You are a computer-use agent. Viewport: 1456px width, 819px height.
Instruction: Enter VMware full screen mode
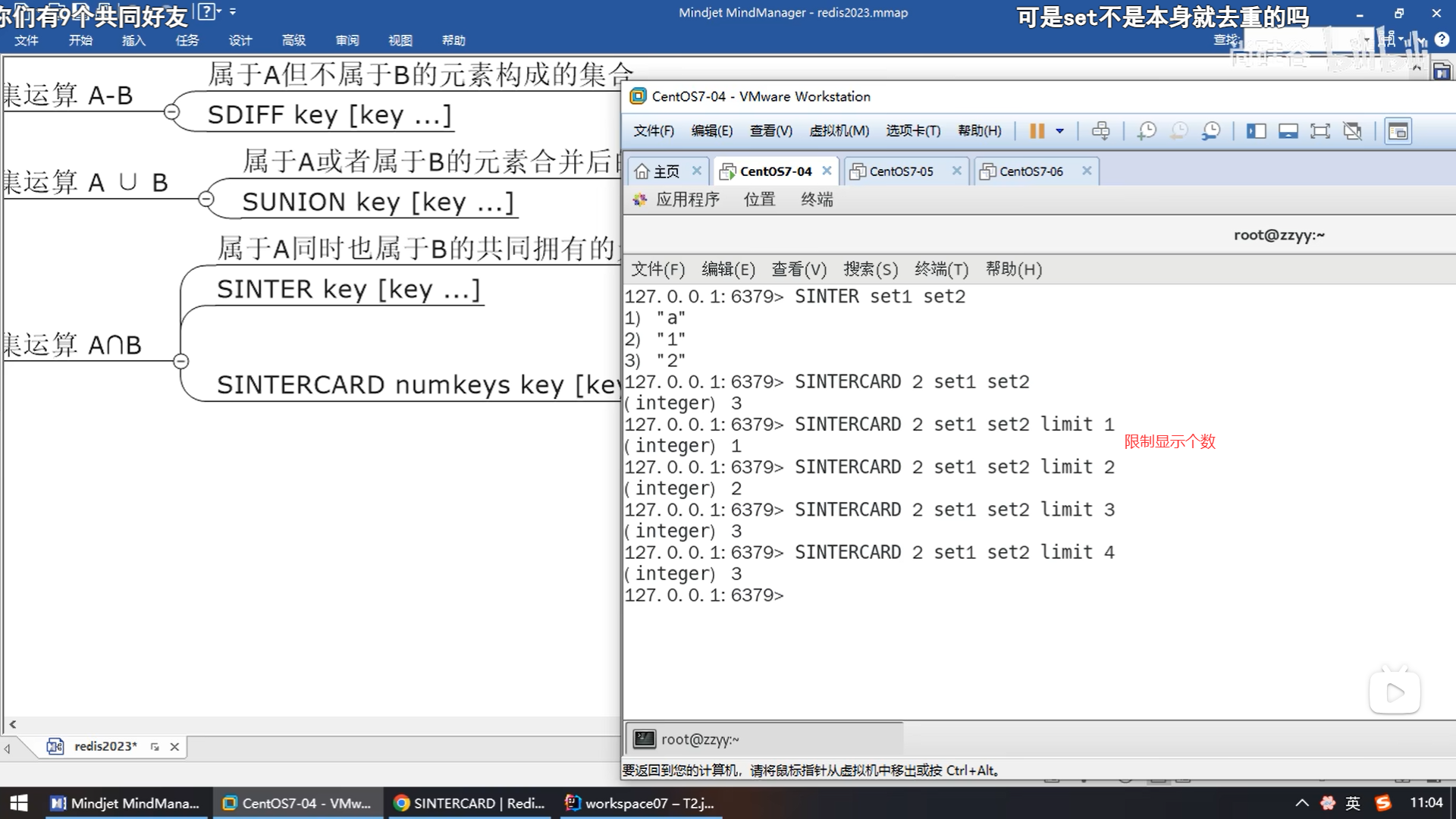coord(1320,131)
